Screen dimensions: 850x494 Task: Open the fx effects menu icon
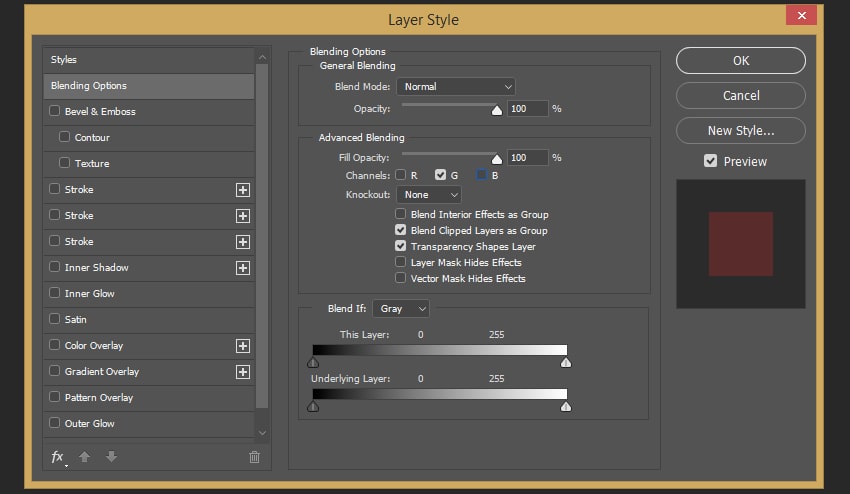(x=58, y=457)
